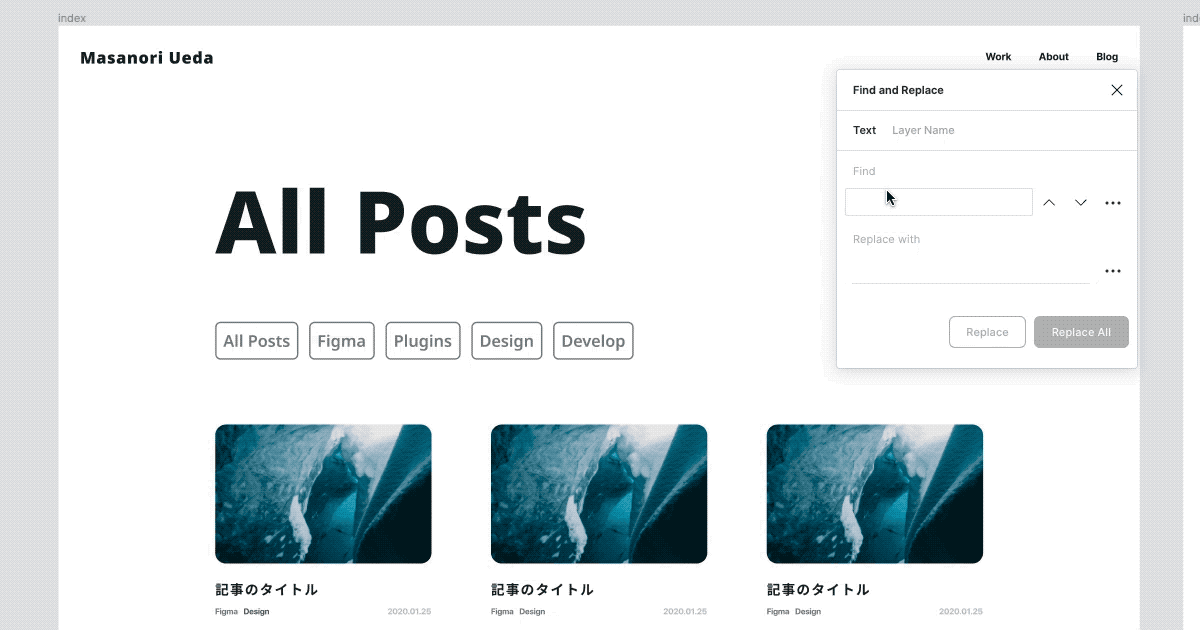Switch to the Layer Name tab

pos(923,130)
